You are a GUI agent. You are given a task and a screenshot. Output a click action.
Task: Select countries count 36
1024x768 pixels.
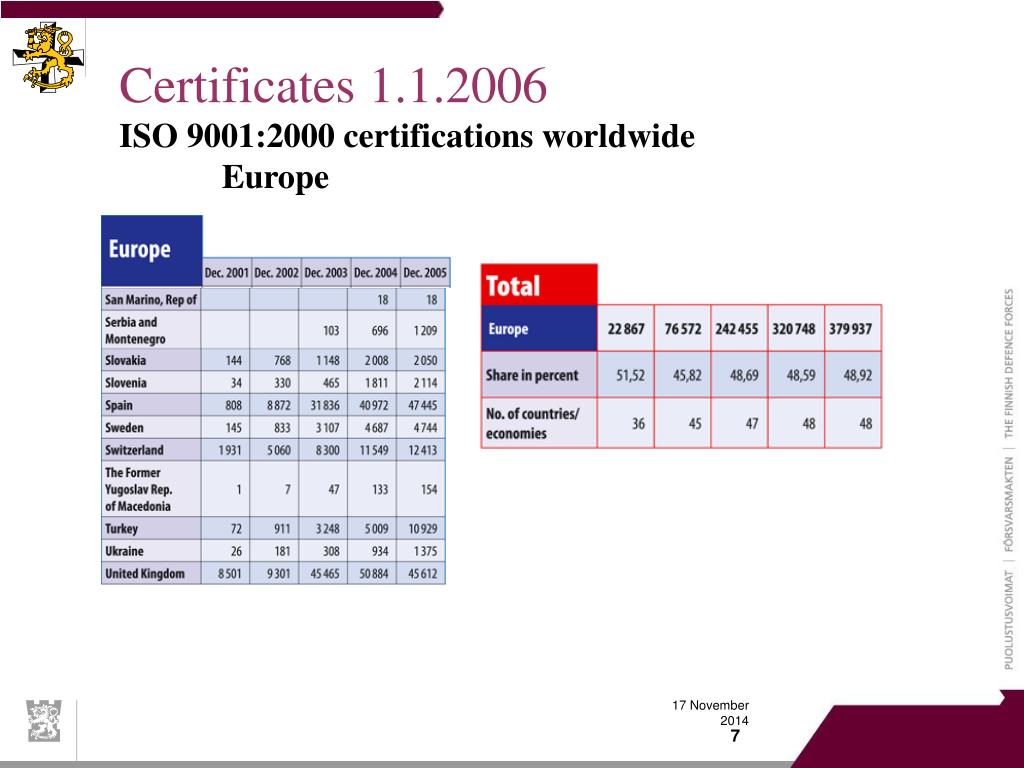[638, 424]
